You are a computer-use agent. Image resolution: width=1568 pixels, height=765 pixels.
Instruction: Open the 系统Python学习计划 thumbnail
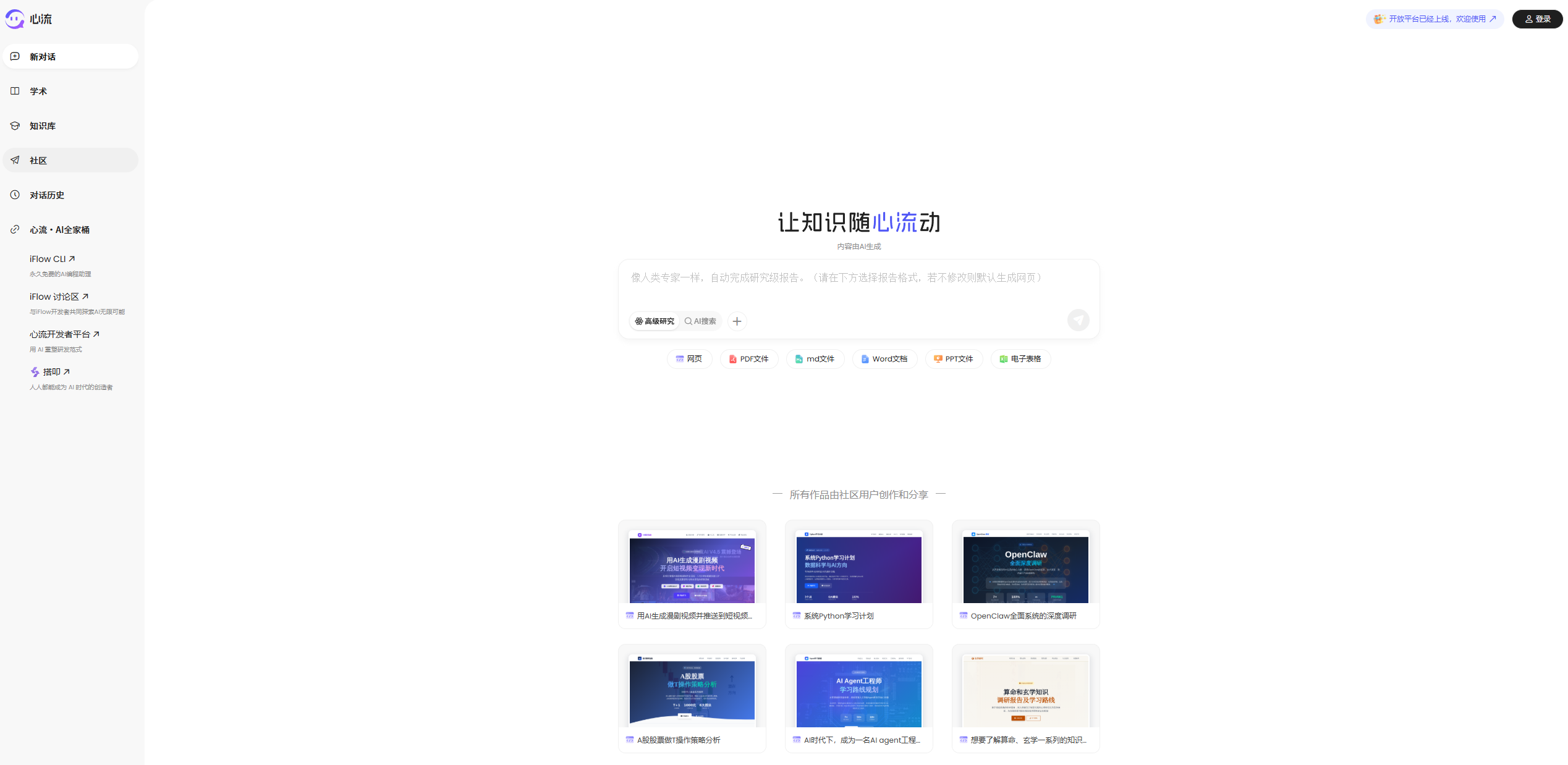click(859, 566)
